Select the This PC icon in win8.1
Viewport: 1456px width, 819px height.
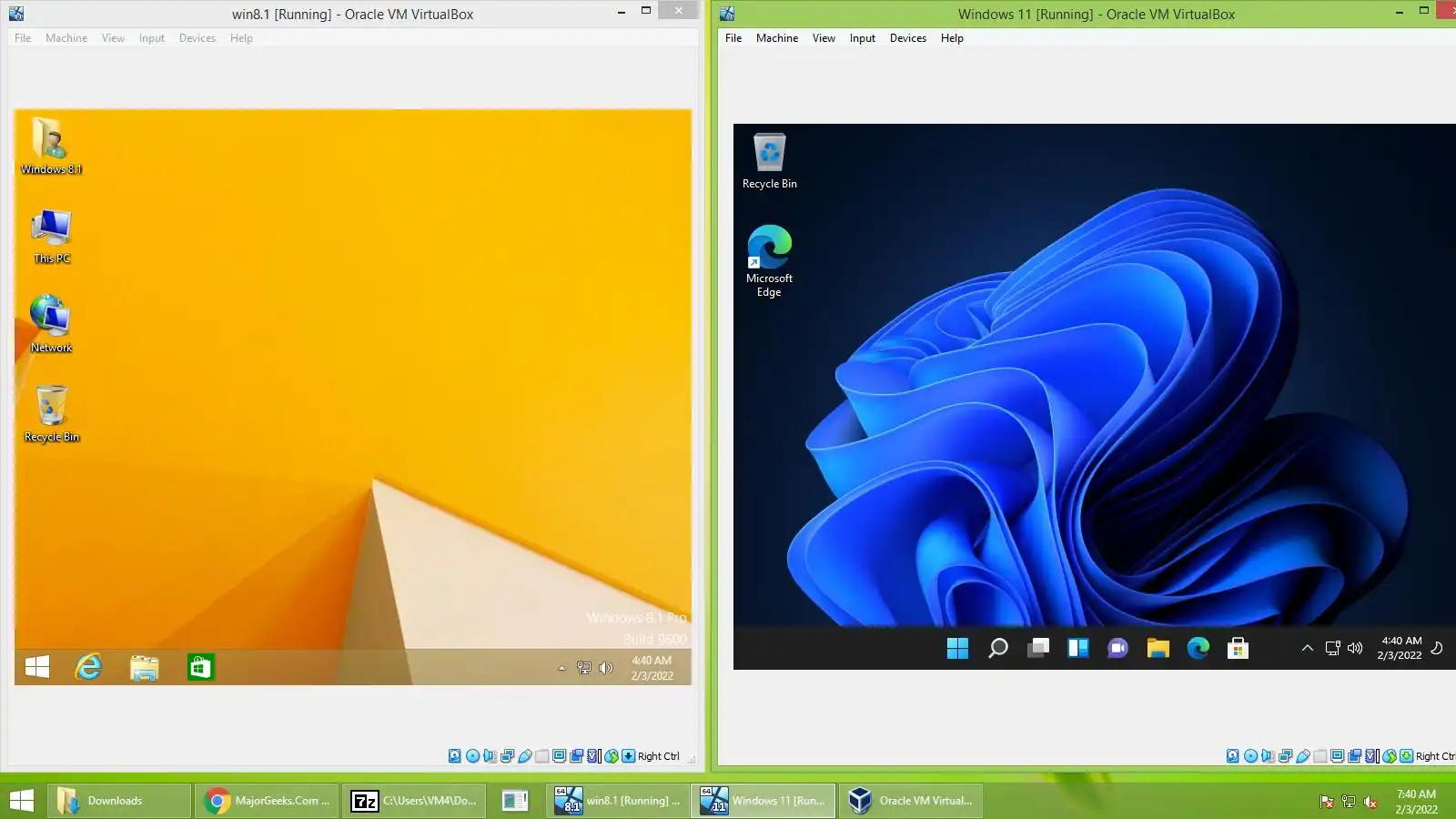point(51,237)
